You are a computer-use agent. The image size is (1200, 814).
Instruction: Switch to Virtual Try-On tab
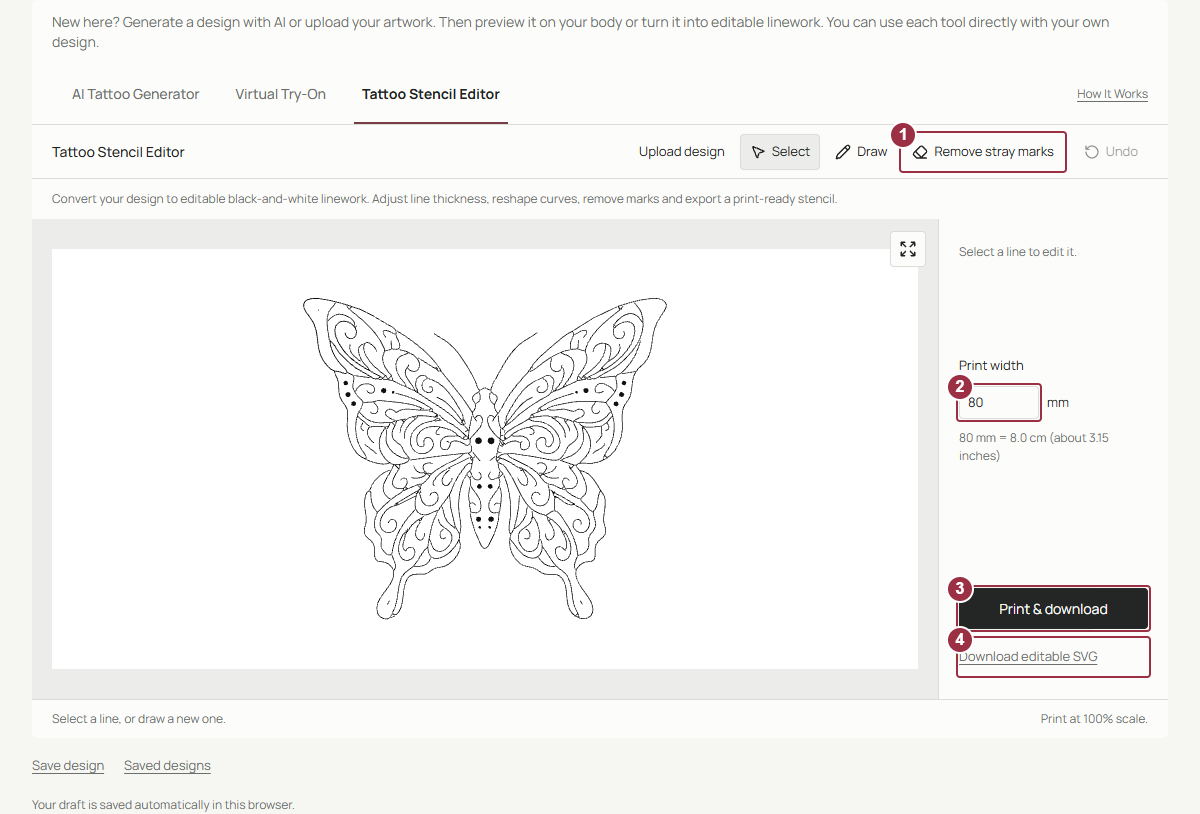click(281, 94)
